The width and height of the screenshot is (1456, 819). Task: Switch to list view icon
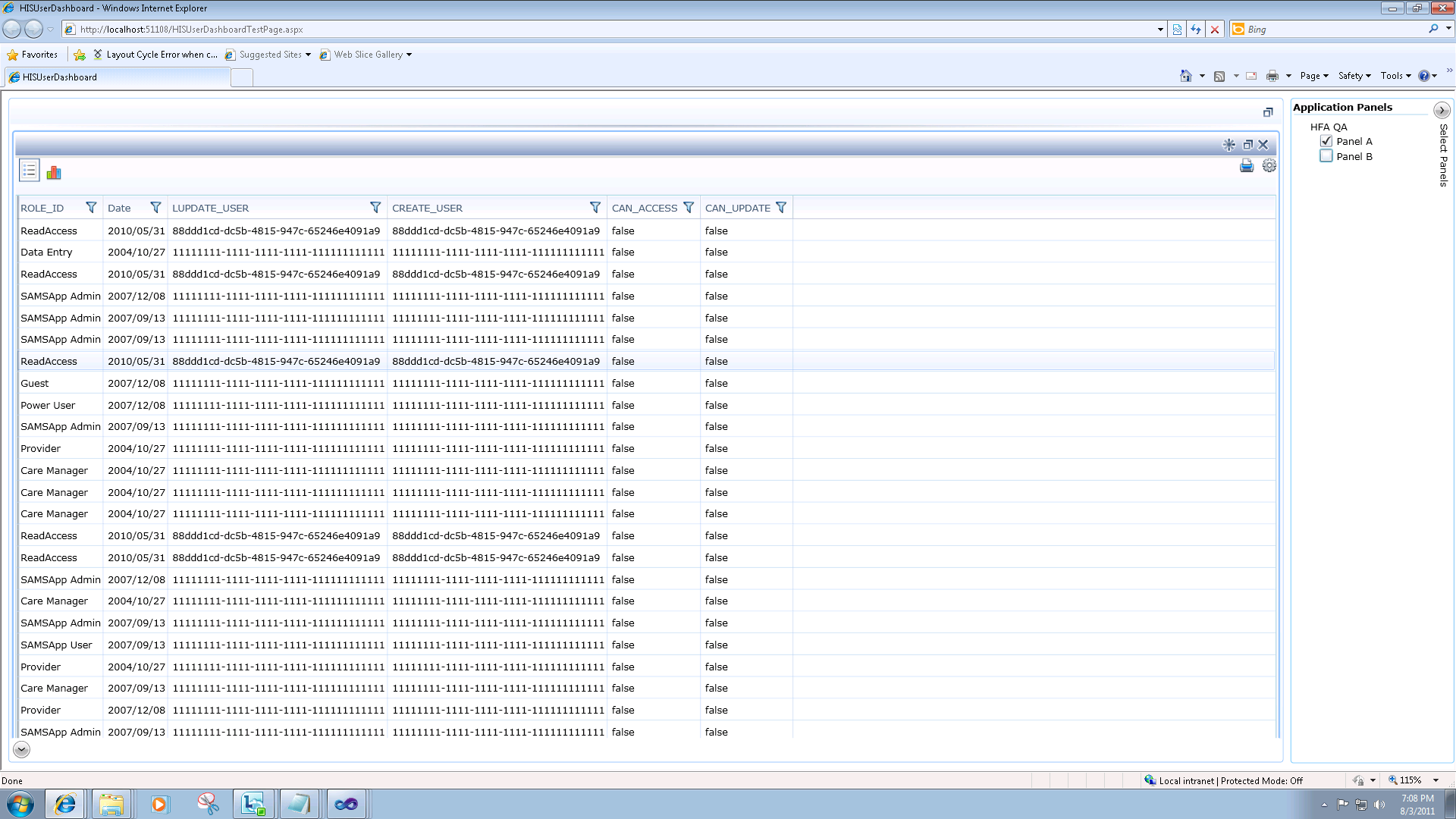tap(29, 171)
